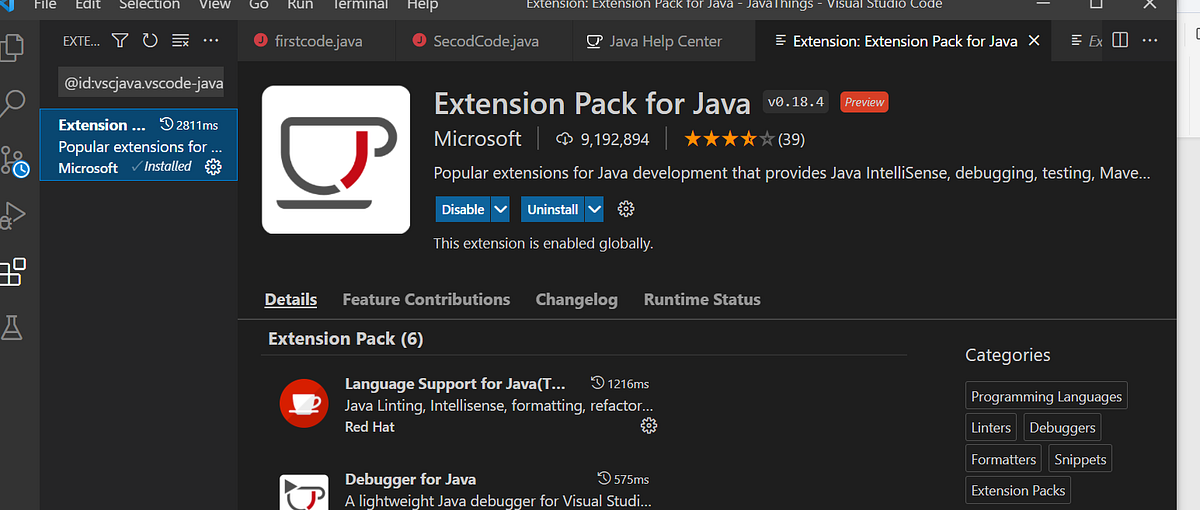Select the Debuggers category
The width and height of the screenshot is (1200, 510).
[x=1062, y=427]
